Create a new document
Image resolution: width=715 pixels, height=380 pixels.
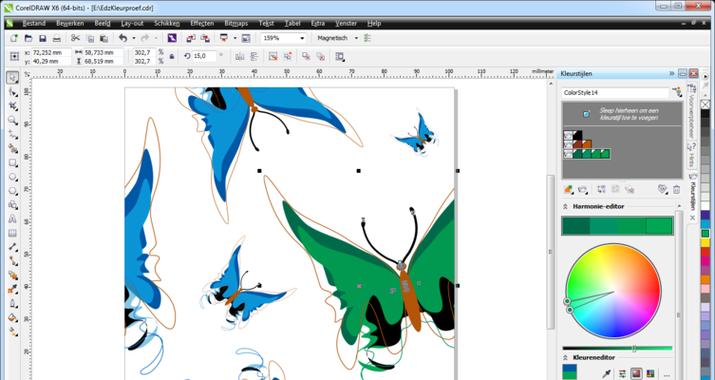click(x=14, y=38)
